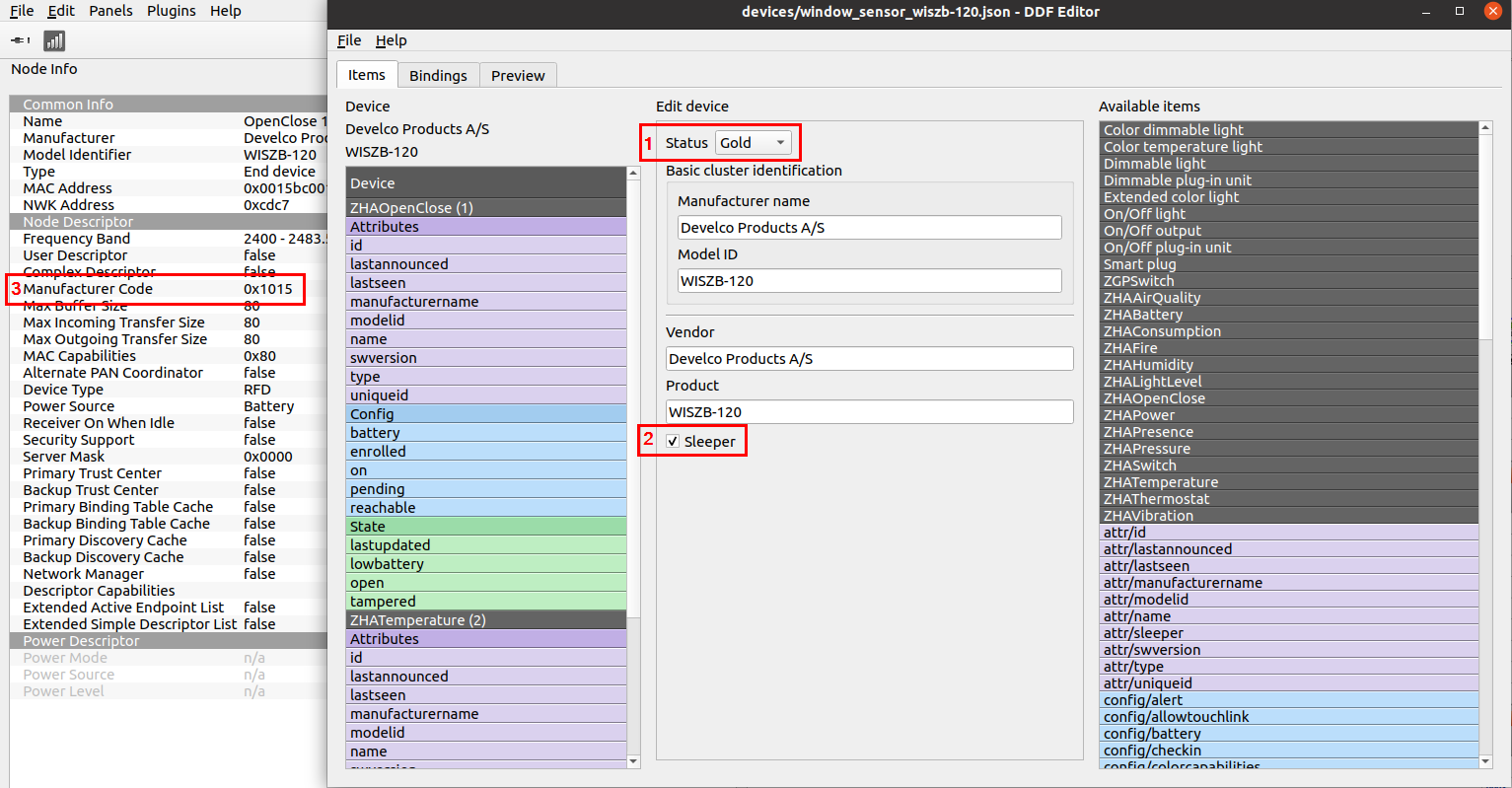Toggle the Sleeper checkbox
This screenshot has width=1512, height=788.
pos(673,442)
